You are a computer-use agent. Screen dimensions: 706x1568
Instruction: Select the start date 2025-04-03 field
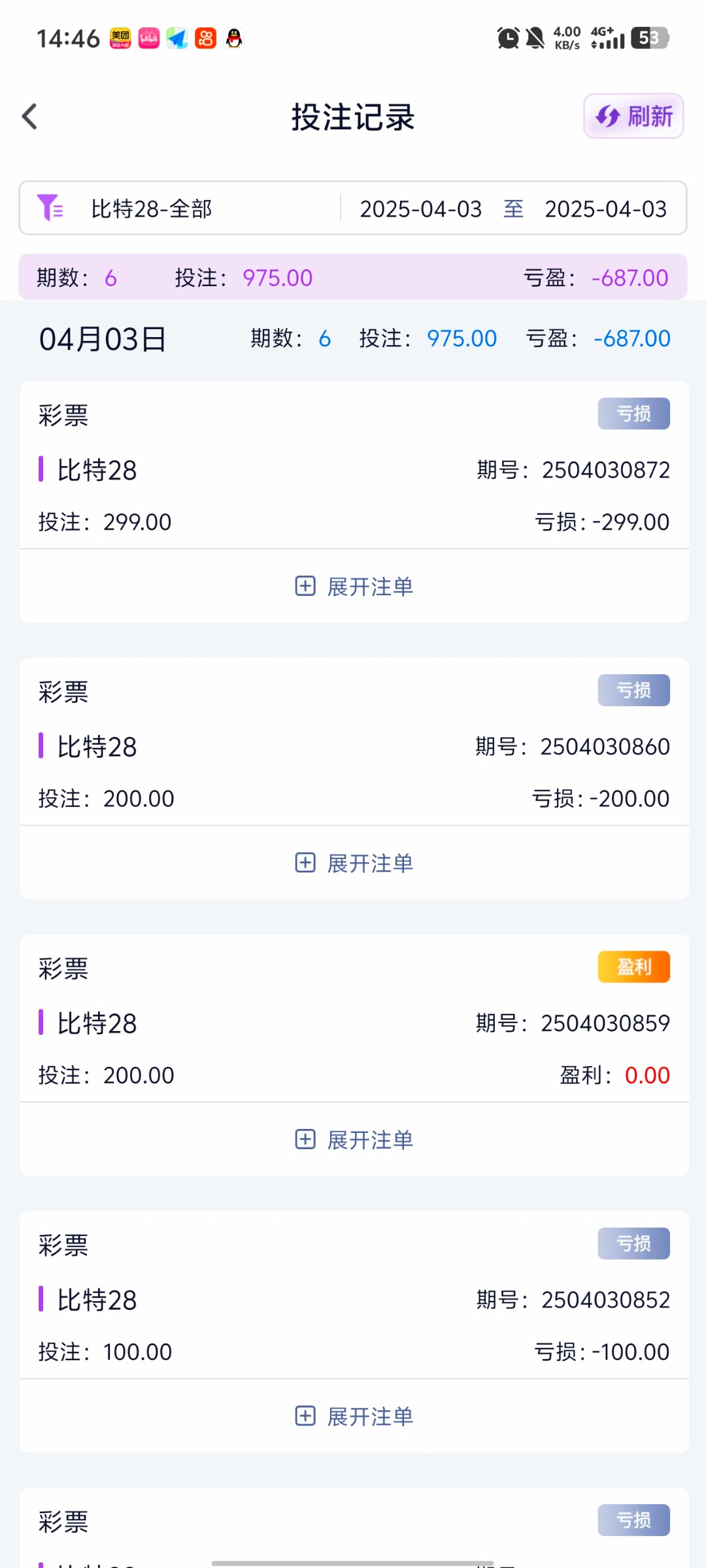coord(420,209)
